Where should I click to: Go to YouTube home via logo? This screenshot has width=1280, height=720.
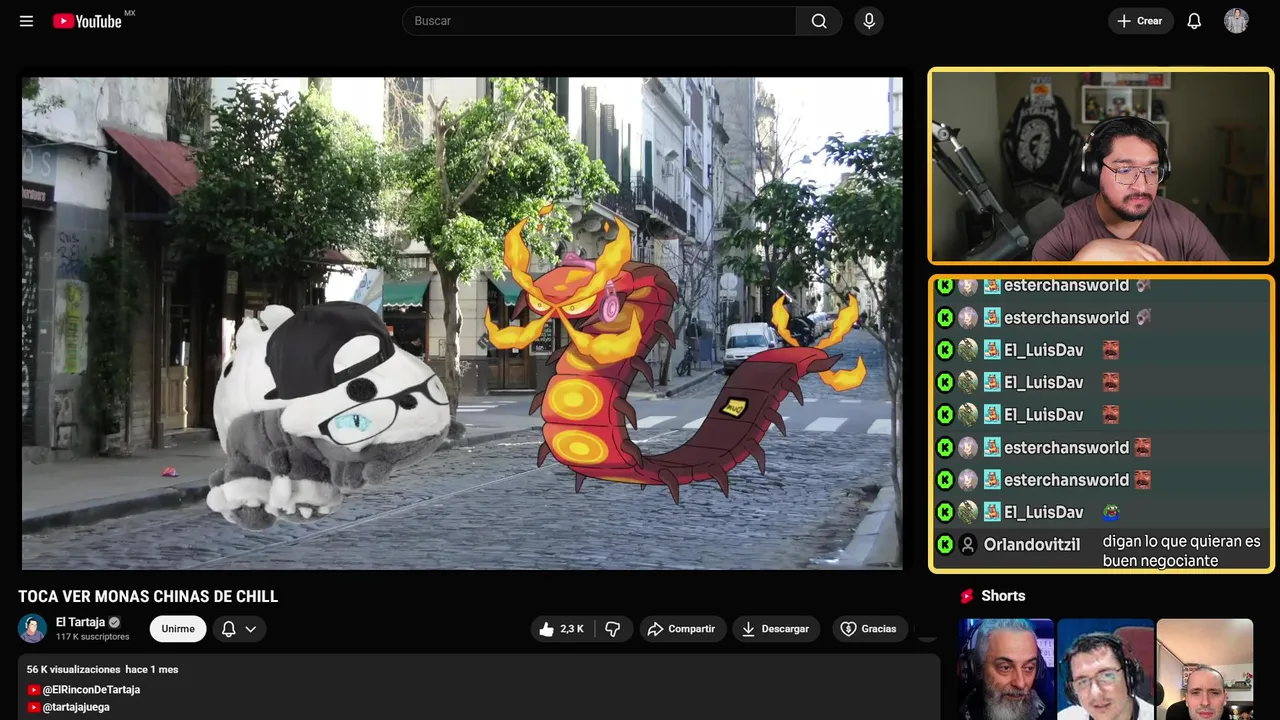coord(87,21)
